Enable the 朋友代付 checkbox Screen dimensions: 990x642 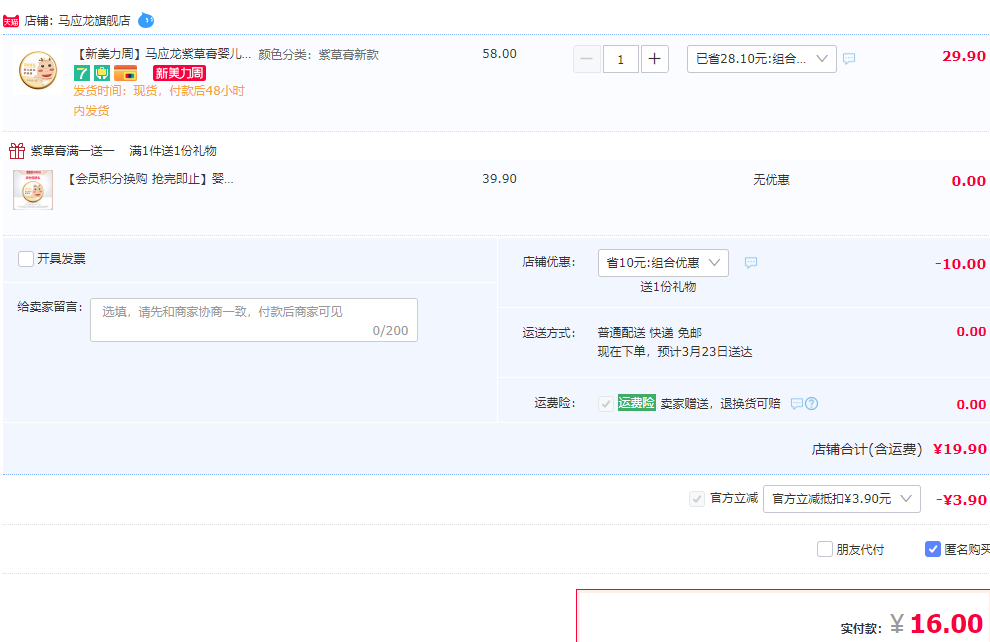[825, 549]
